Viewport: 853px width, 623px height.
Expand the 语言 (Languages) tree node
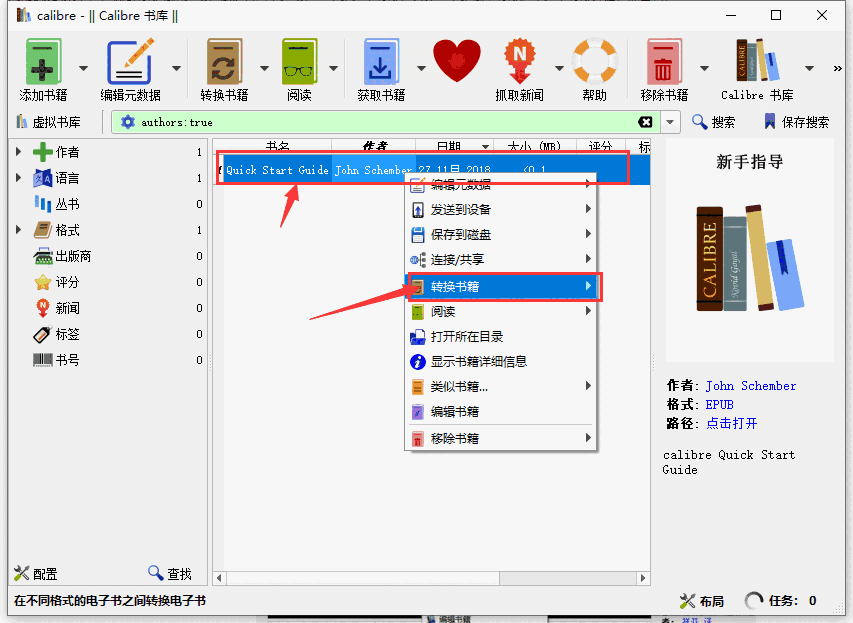18,178
